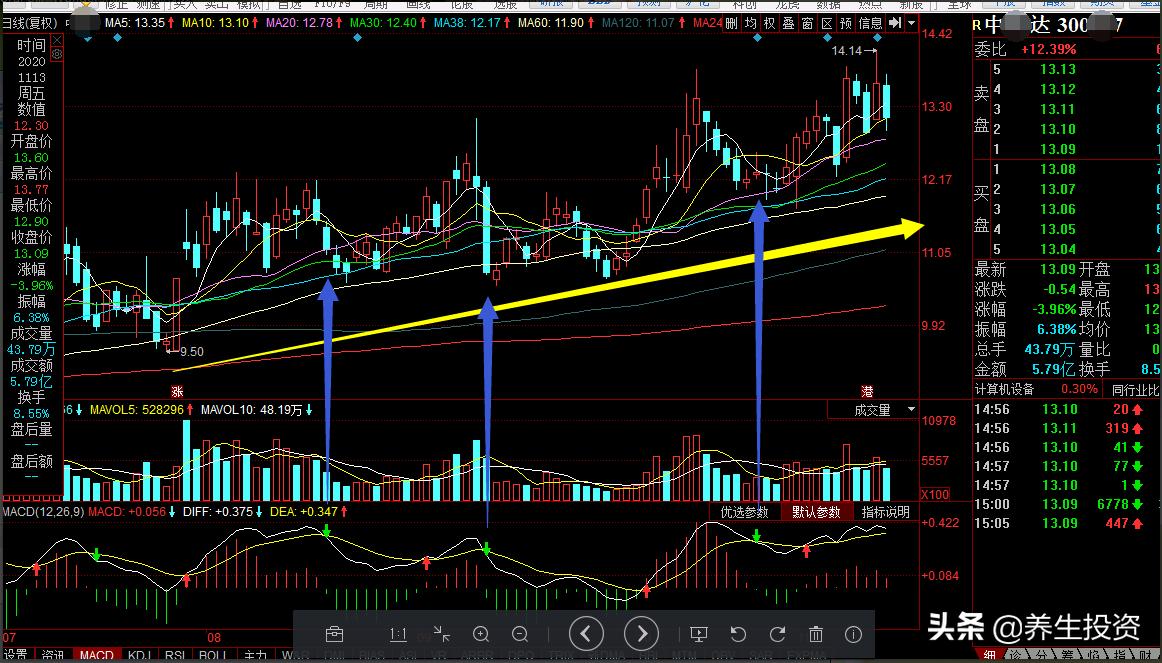Click the 9.50 low price label
This screenshot has width=1162, height=663.
click(x=191, y=352)
